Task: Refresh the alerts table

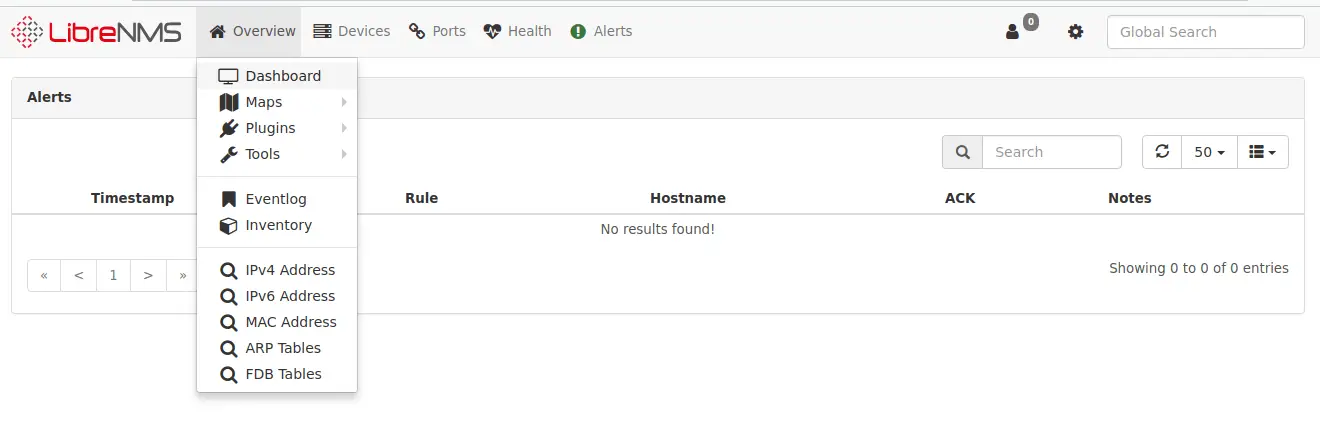Action: coord(1162,152)
